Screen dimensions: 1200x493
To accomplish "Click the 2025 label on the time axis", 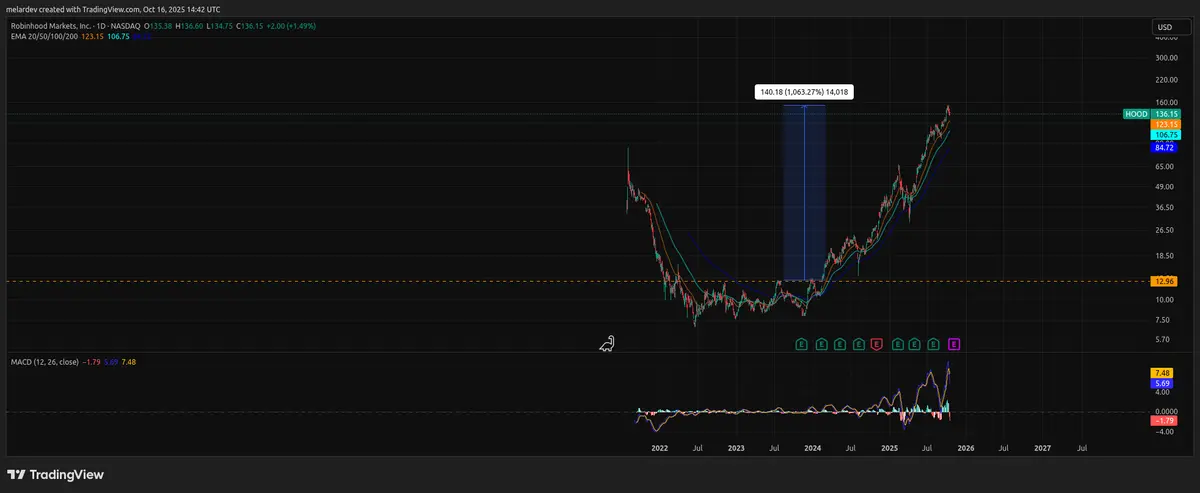I will [x=890, y=450].
